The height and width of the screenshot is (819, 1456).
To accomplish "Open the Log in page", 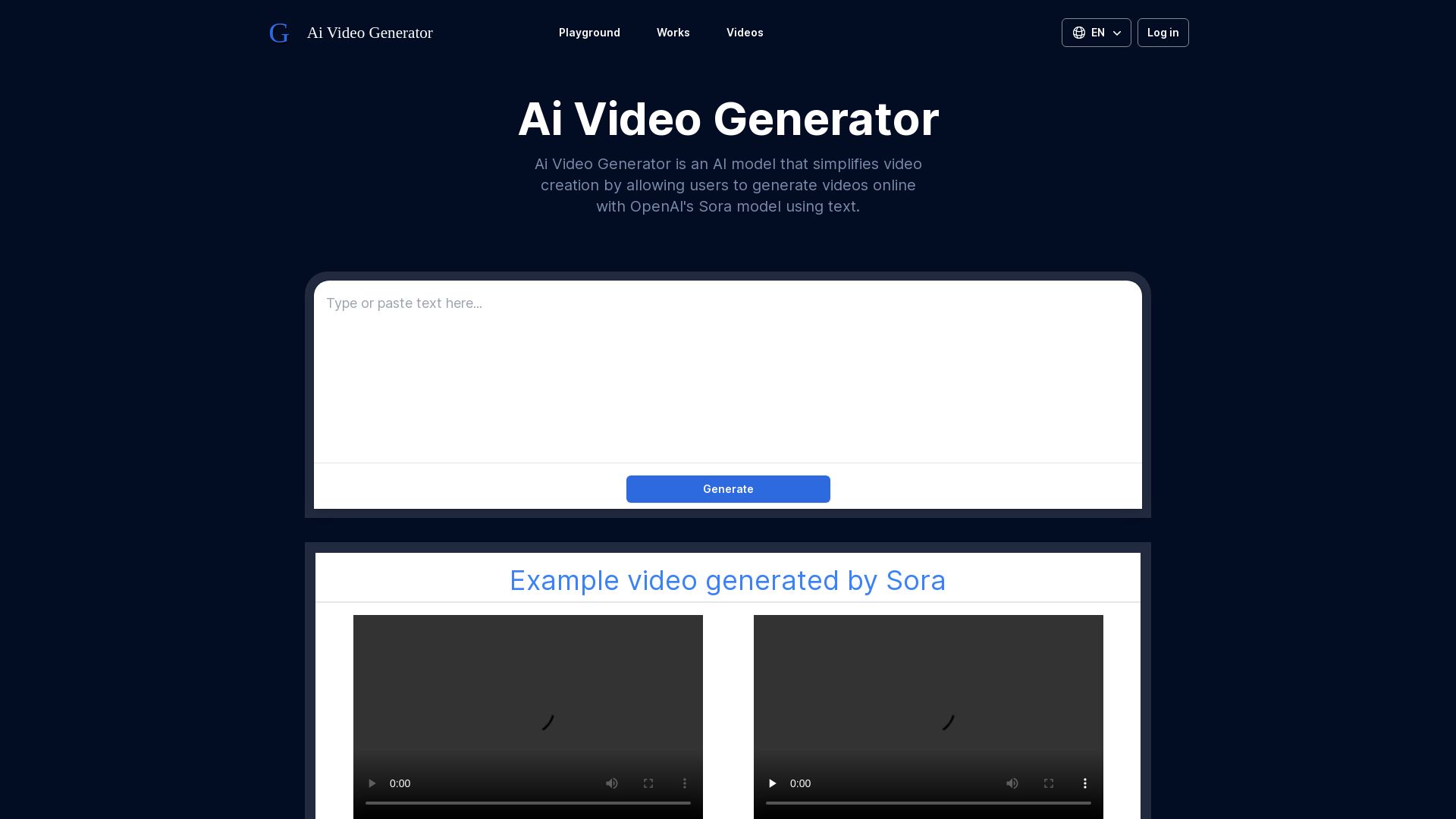I will 1163,32.
